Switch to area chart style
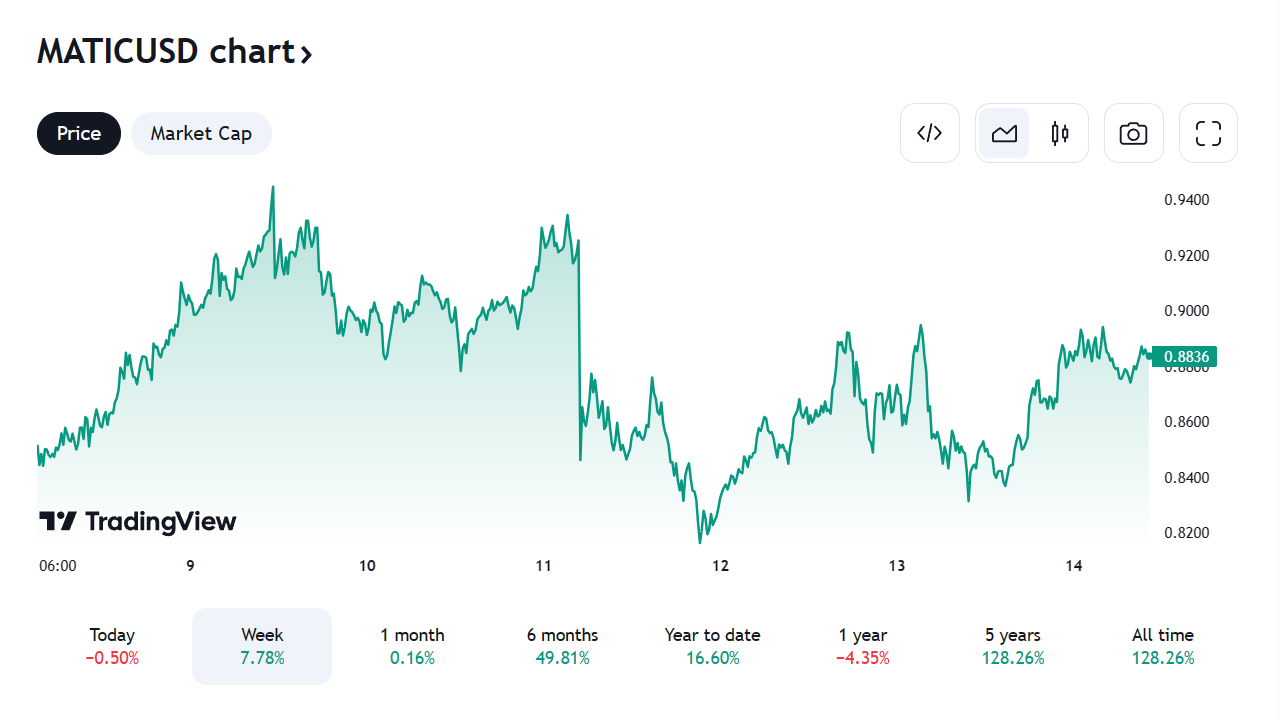This screenshot has width=1280, height=720. click(x=1004, y=133)
